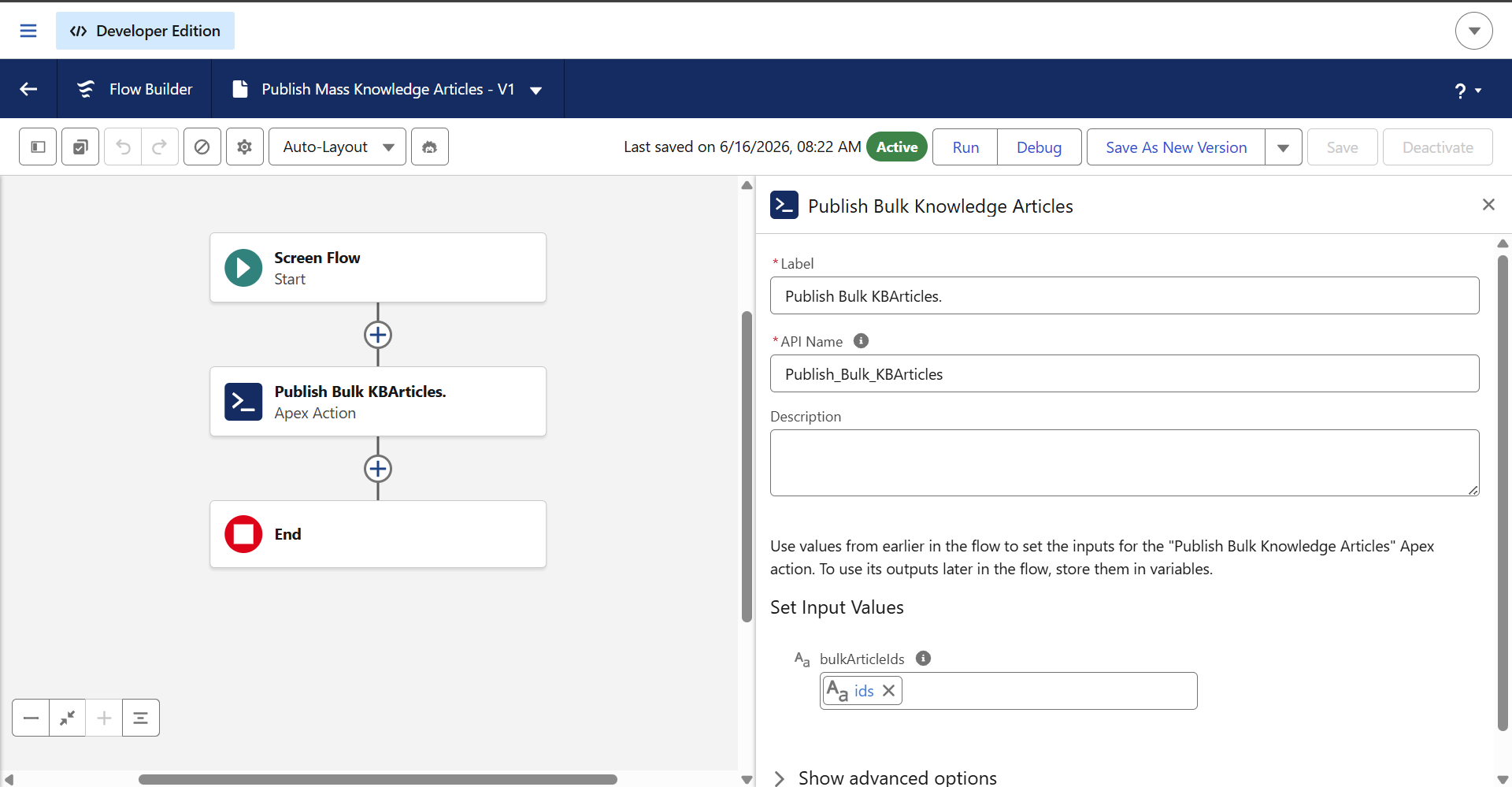Viewport: 1512px width, 787px height.
Task: Add element after the Start node
Action: click(x=378, y=335)
